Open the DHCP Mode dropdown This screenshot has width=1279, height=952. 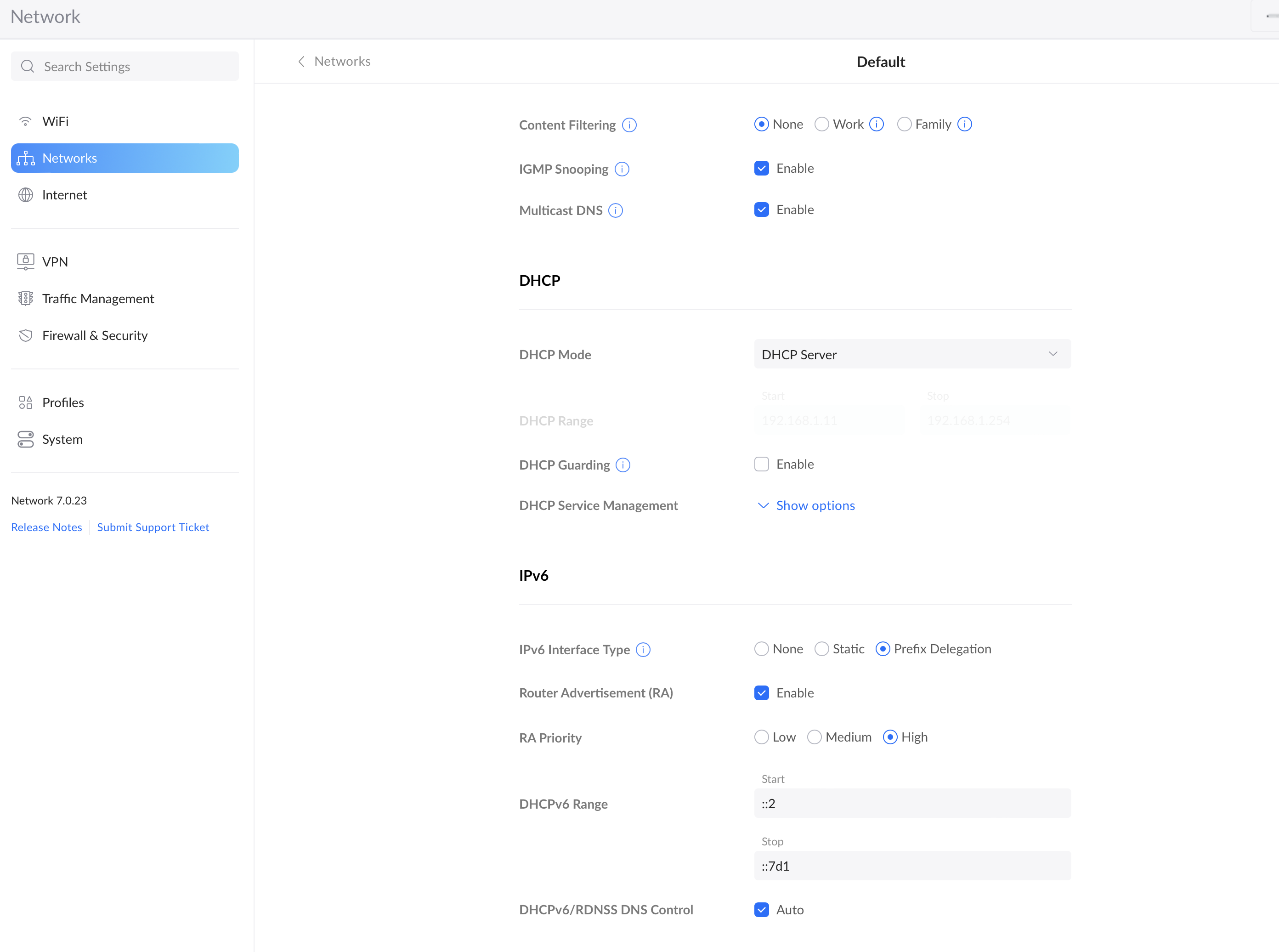coord(912,354)
